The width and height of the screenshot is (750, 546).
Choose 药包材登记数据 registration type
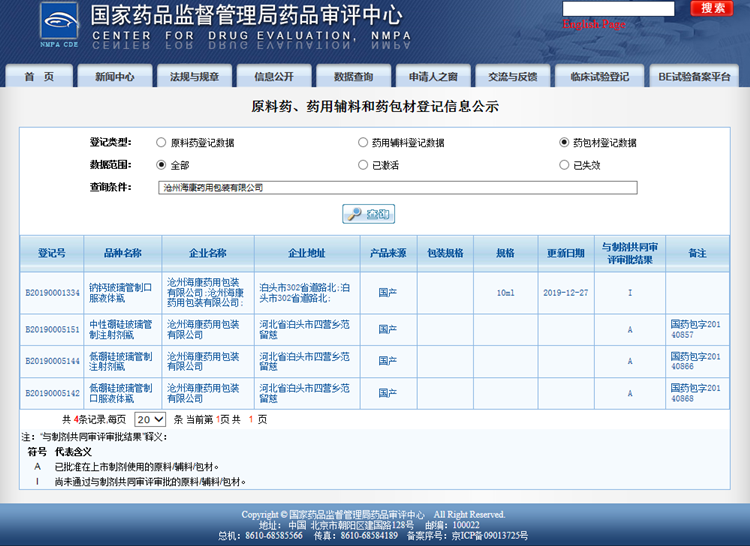564,143
